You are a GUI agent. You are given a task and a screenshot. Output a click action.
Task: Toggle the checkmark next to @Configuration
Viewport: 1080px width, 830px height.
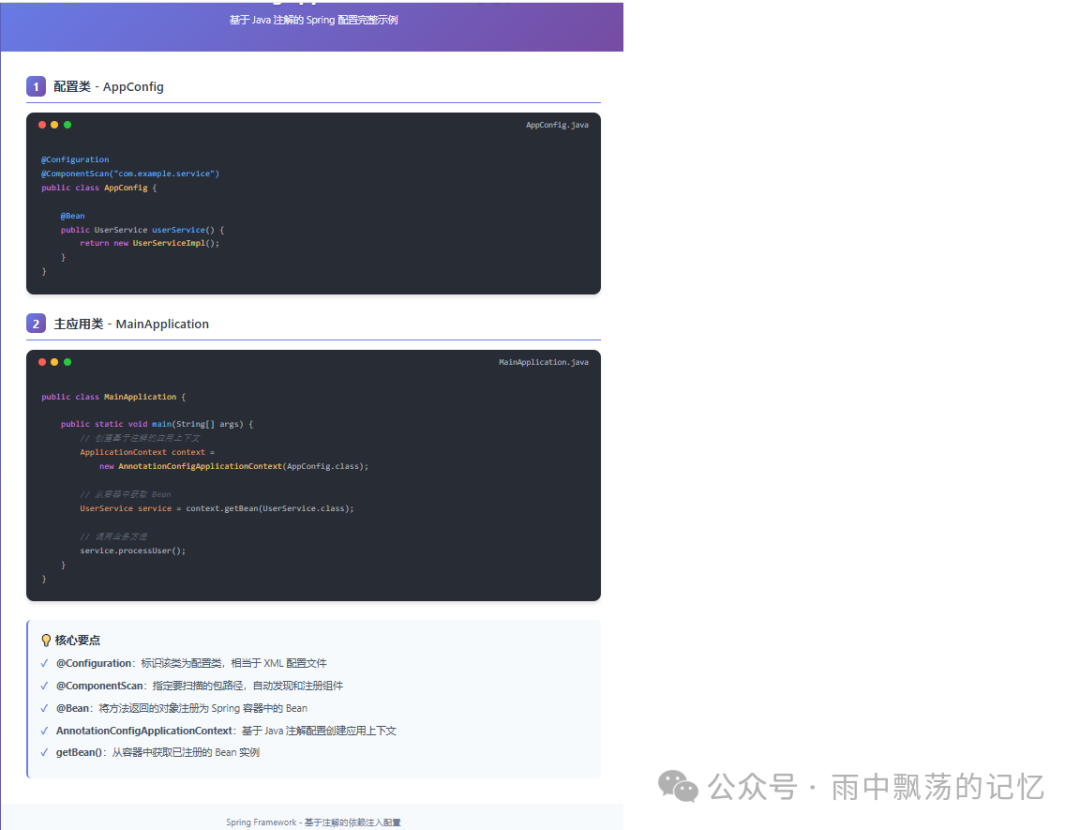(x=43, y=663)
